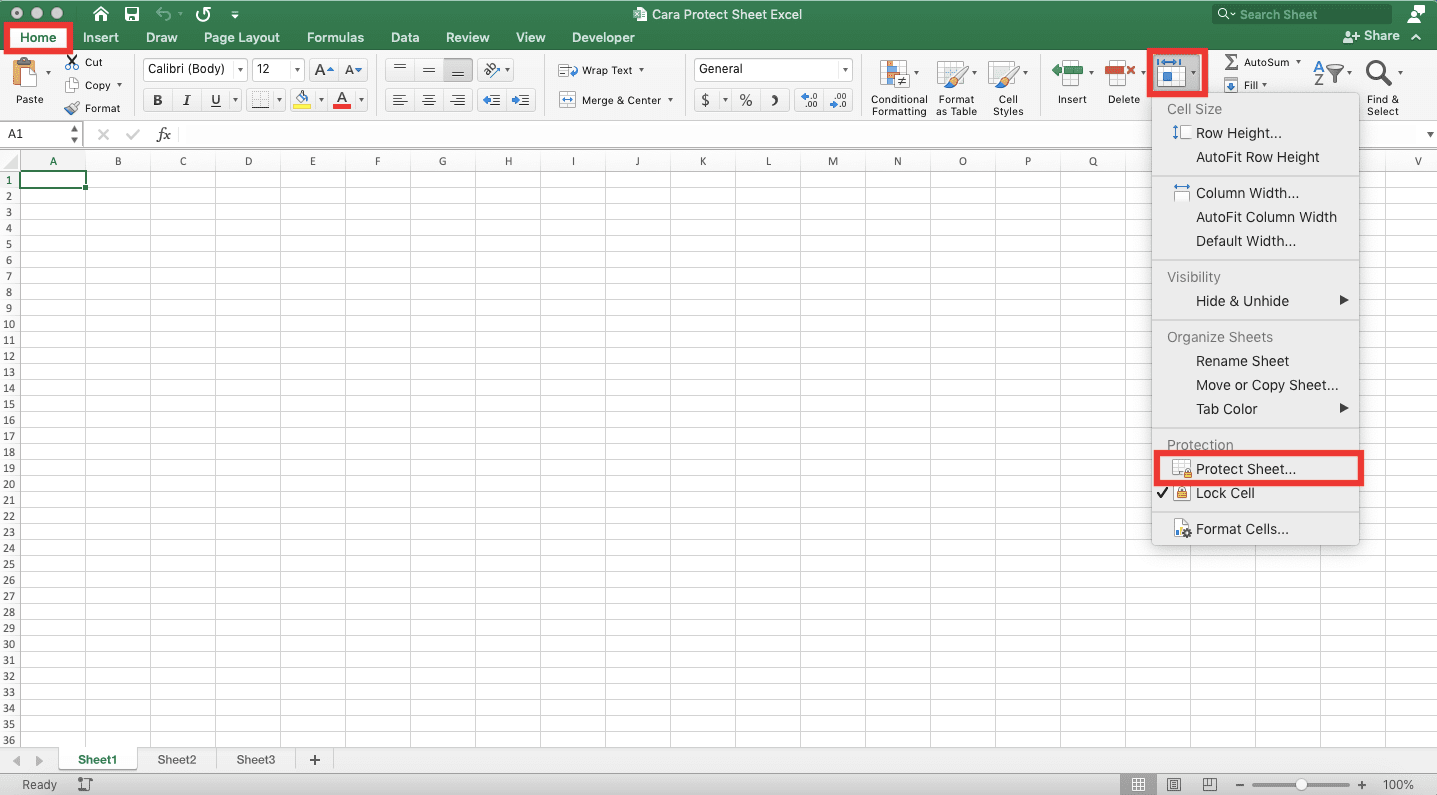
Task: Select the Format painter brush
Action: pos(72,108)
